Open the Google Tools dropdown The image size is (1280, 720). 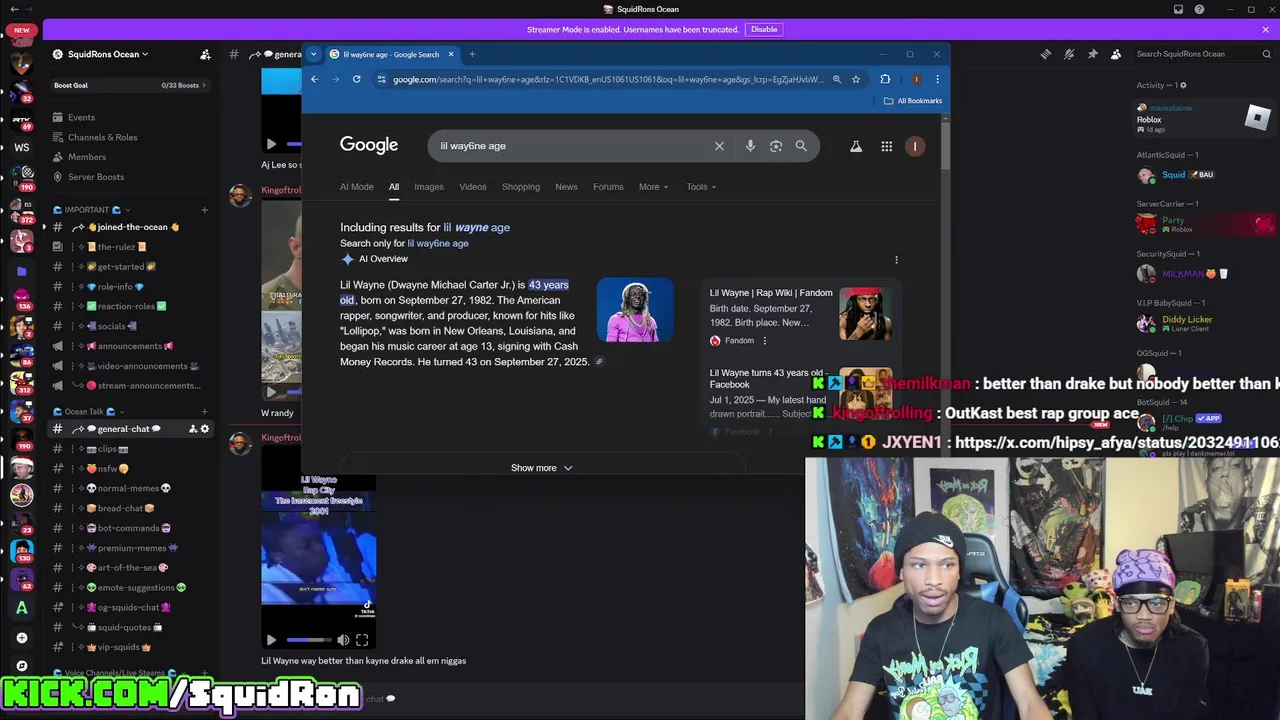pyautogui.click(x=701, y=187)
